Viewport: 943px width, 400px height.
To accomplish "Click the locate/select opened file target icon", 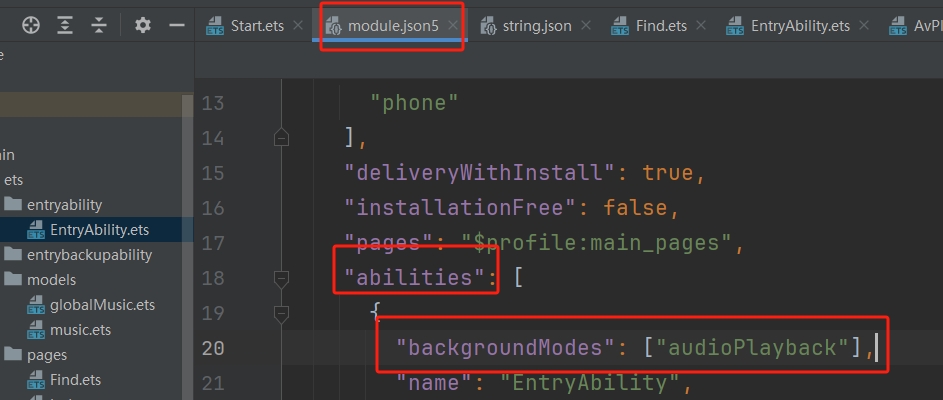I will click(x=31, y=25).
